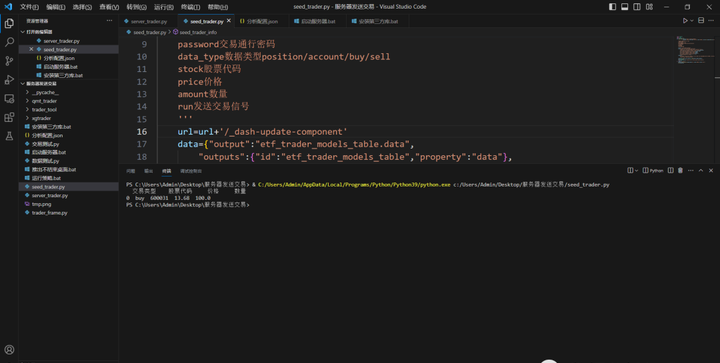Click seed_trader.py in the breadcrumb
720x363 pixels.
tap(149, 33)
